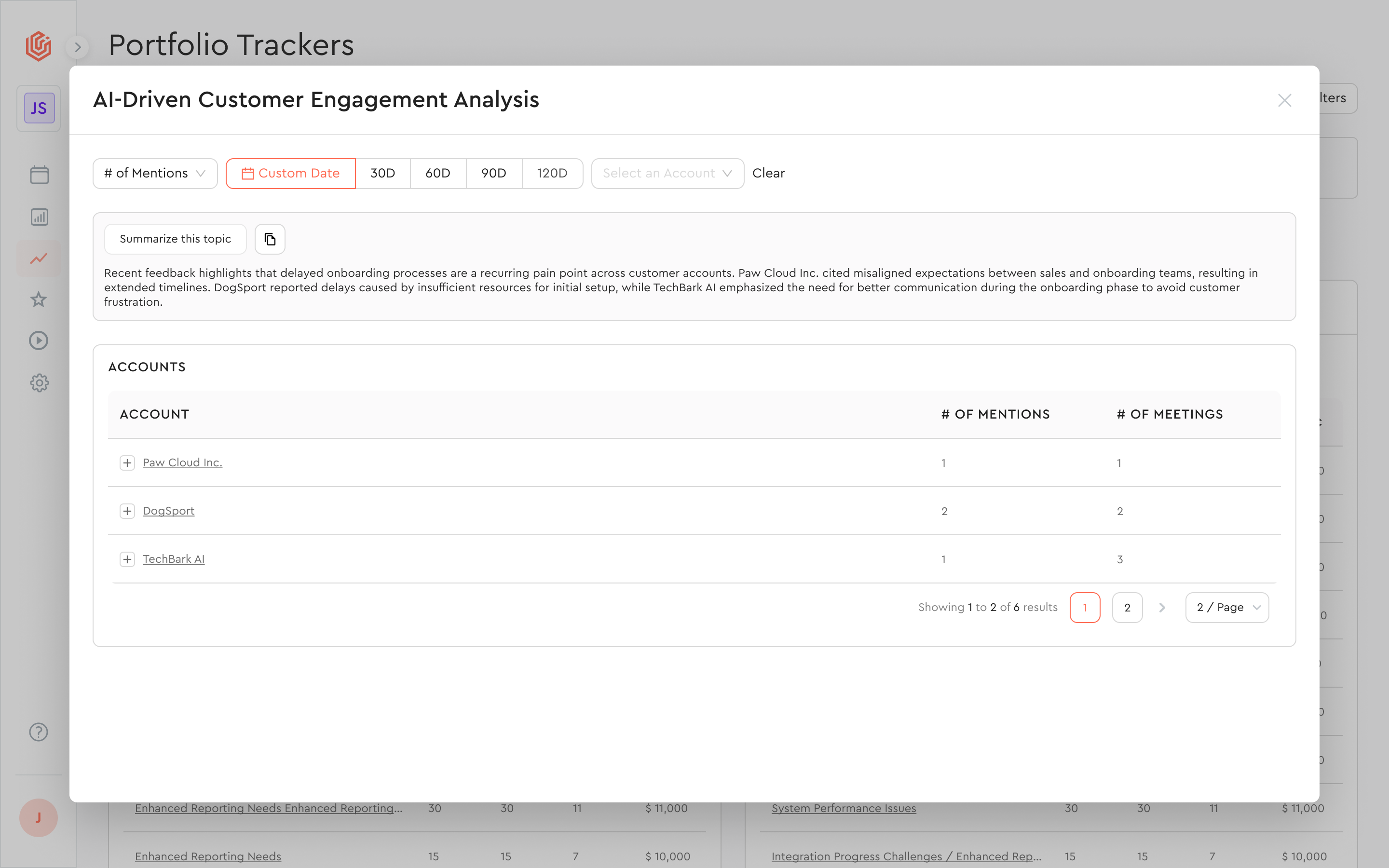Open the star favorites icon
The image size is (1389, 868).
point(39,299)
